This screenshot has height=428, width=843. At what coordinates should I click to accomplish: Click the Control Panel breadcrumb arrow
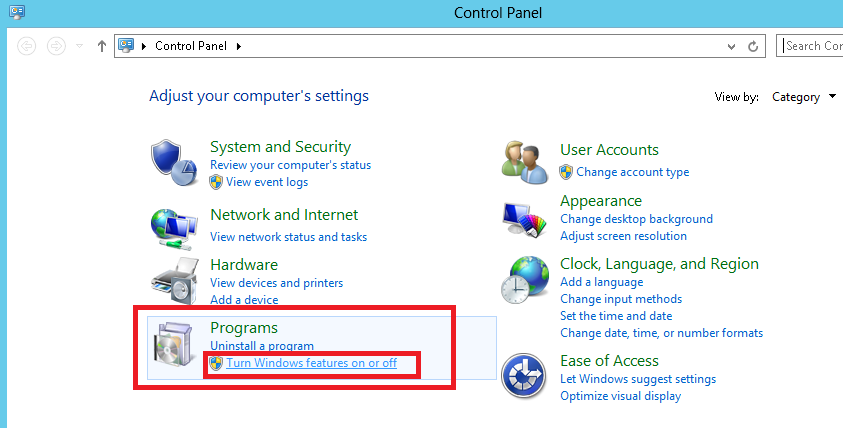click(x=239, y=46)
